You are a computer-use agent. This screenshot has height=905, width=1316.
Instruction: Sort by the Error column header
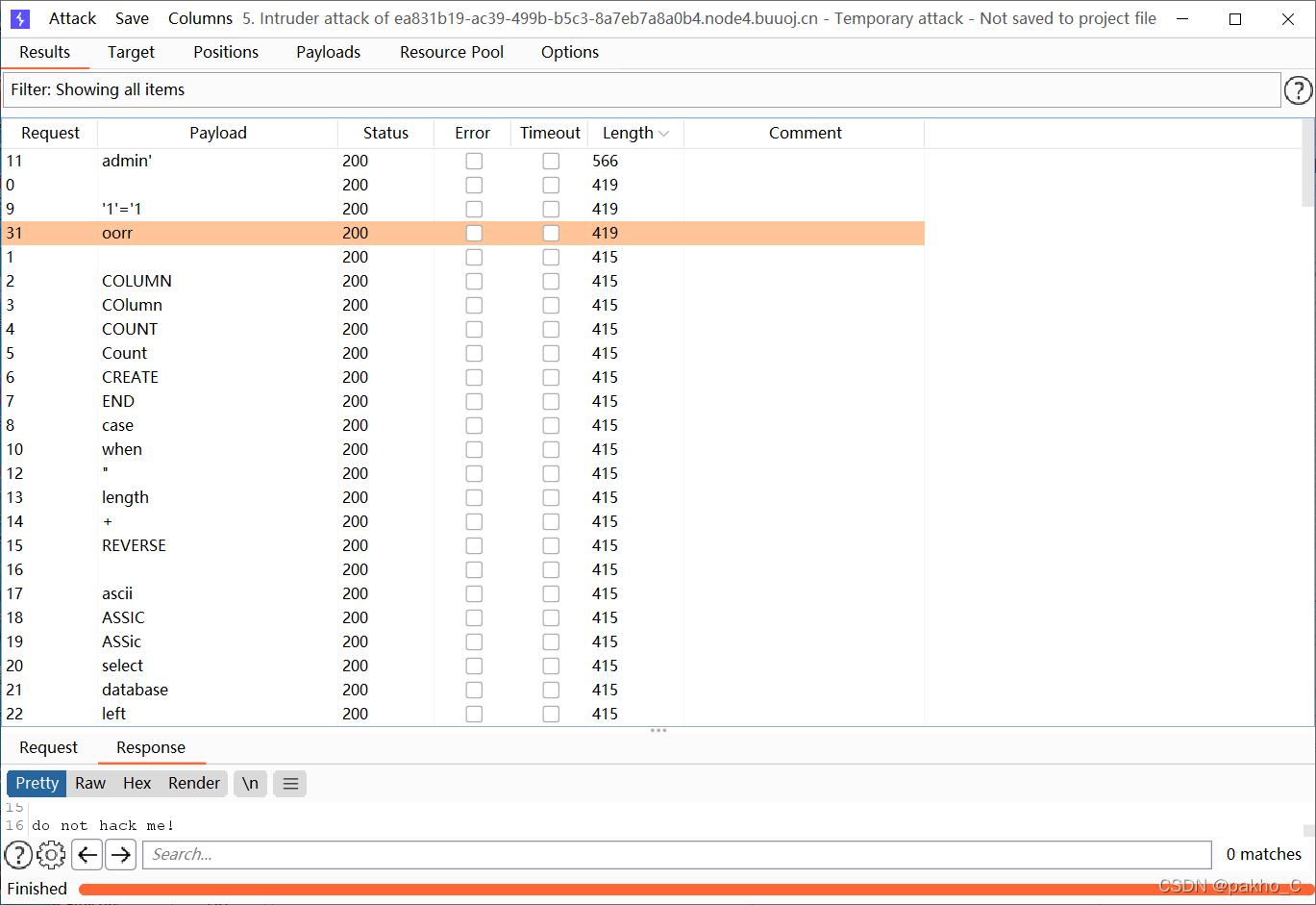[472, 134]
